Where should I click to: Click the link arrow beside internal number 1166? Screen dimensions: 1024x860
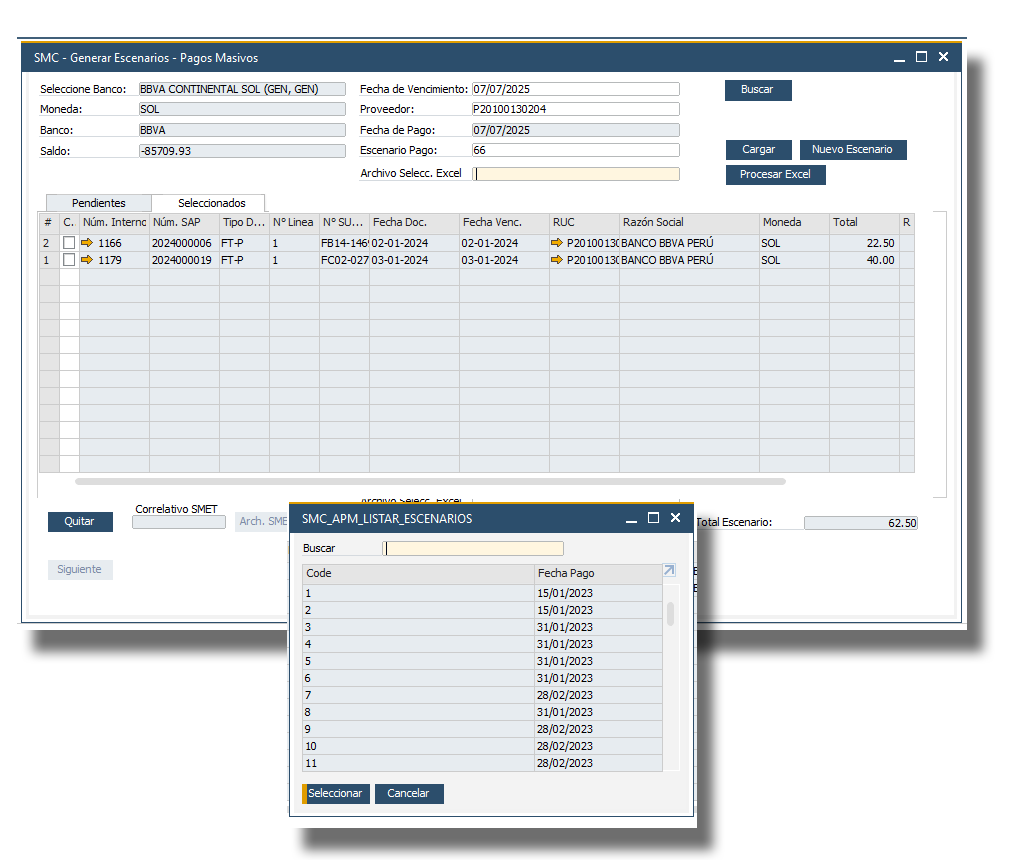click(87, 243)
